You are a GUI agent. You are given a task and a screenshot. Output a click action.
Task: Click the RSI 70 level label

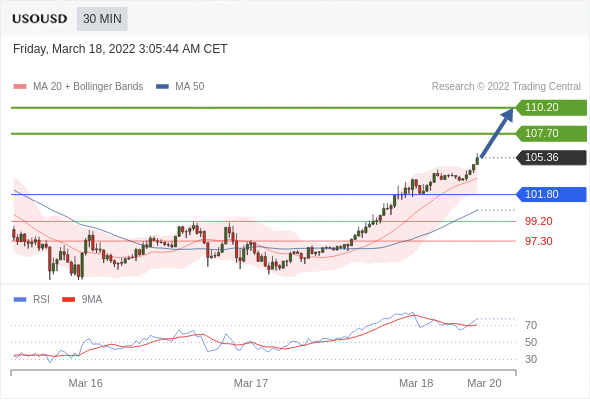[x=531, y=325]
